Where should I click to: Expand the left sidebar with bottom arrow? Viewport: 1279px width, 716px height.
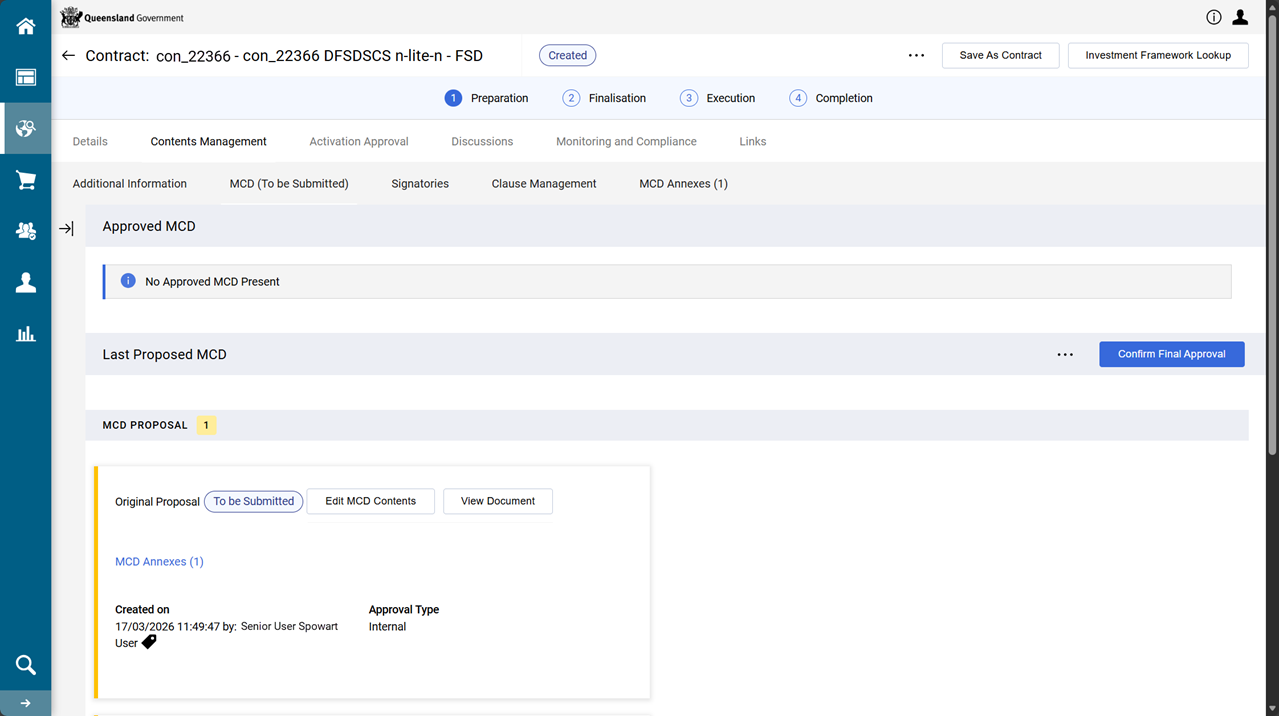[25, 703]
